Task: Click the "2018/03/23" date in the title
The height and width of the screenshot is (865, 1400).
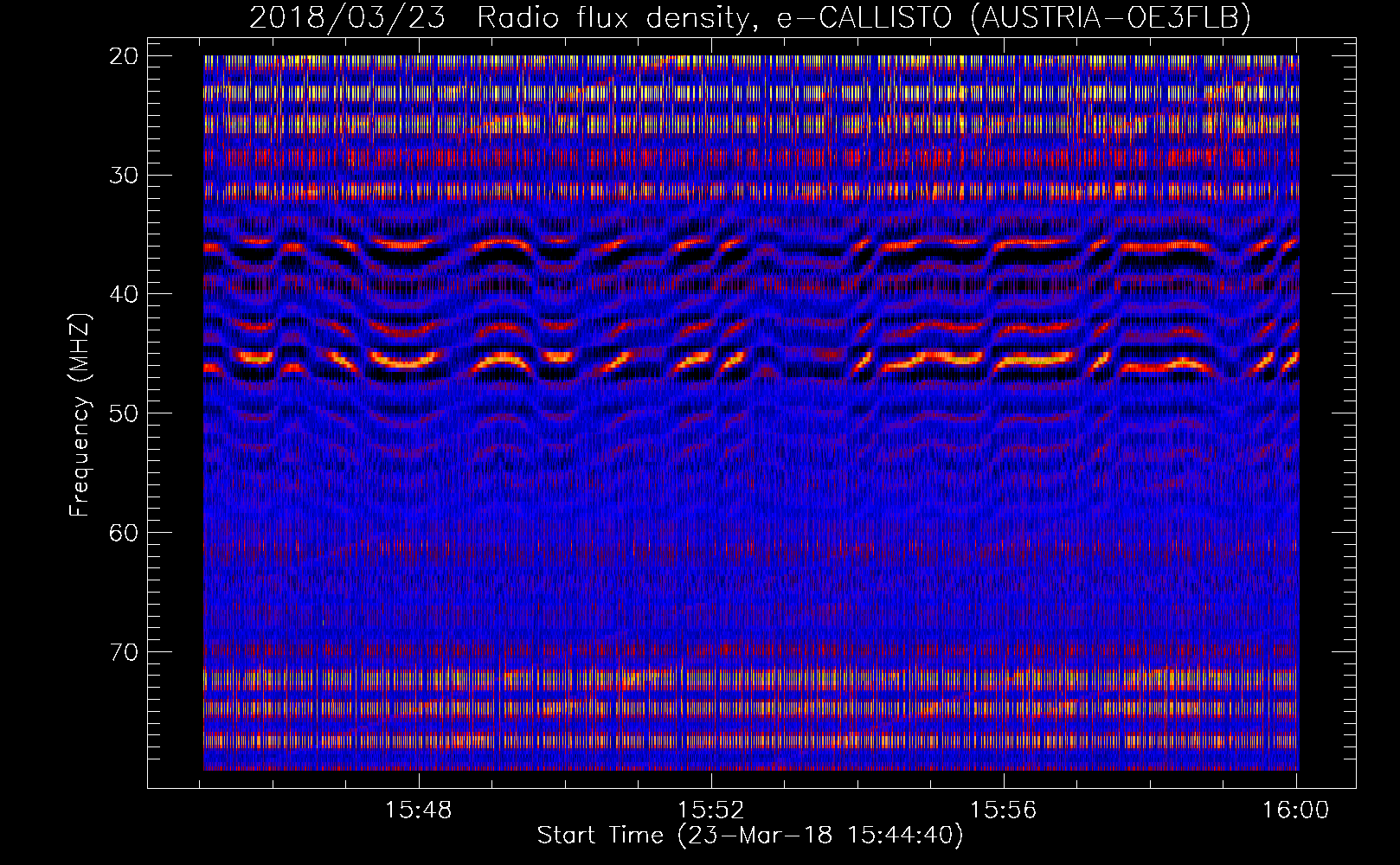Action: pyautogui.click(x=348, y=17)
